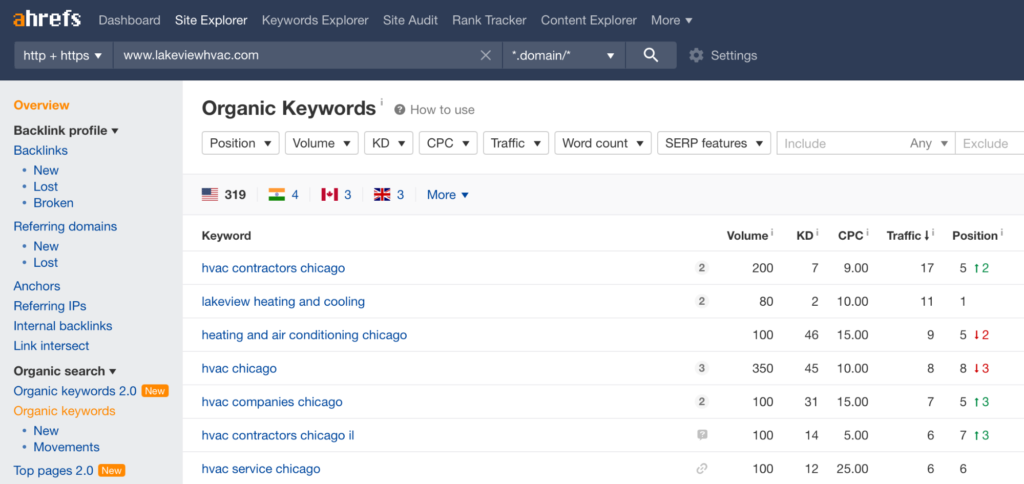Open SERP features badge for hvac chicago

[x=701, y=368]
